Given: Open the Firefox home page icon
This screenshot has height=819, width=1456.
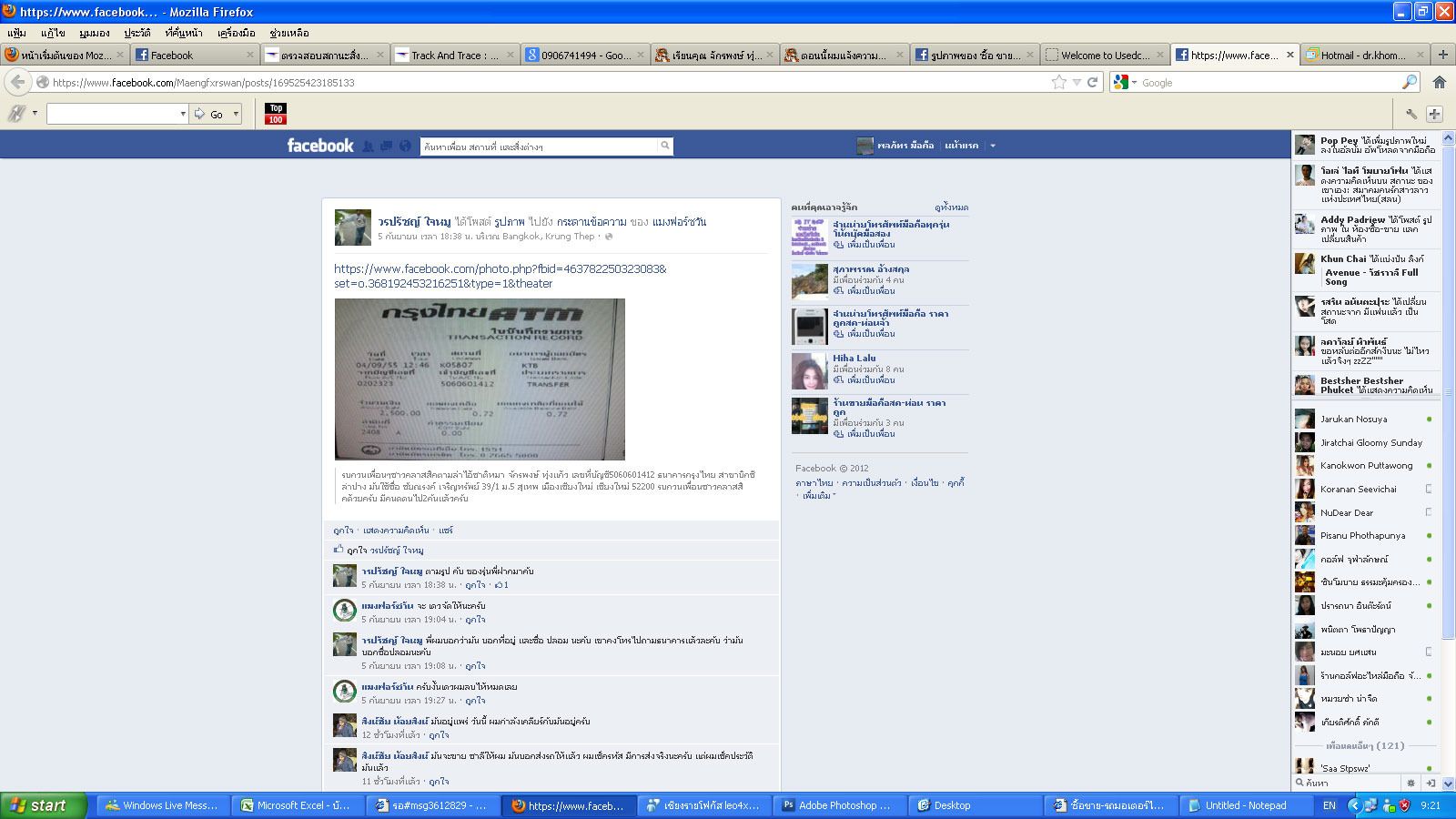Looking at the screenshot, I should (1439, 82).
